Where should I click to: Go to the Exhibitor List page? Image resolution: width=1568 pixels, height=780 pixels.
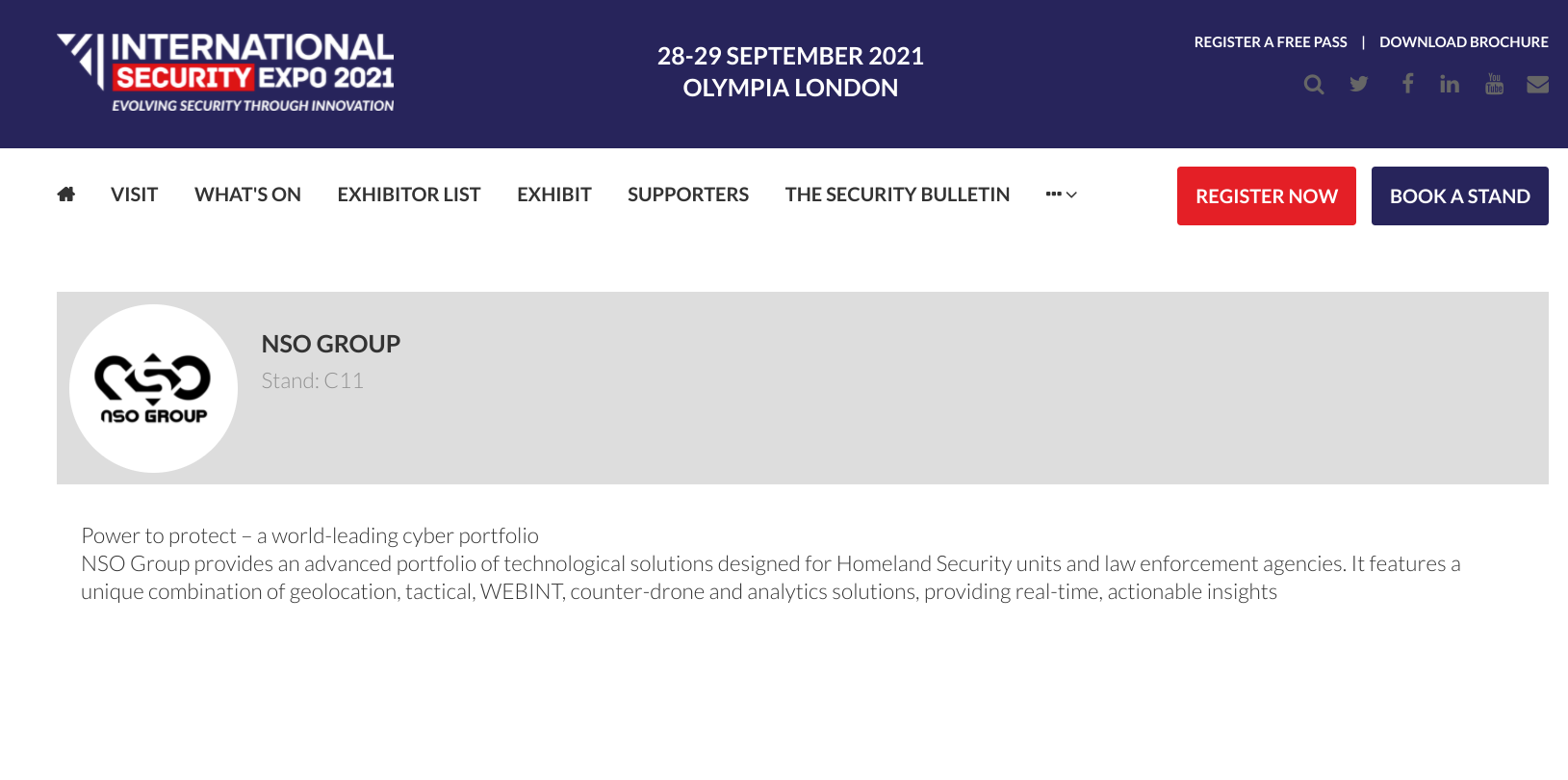408,195
